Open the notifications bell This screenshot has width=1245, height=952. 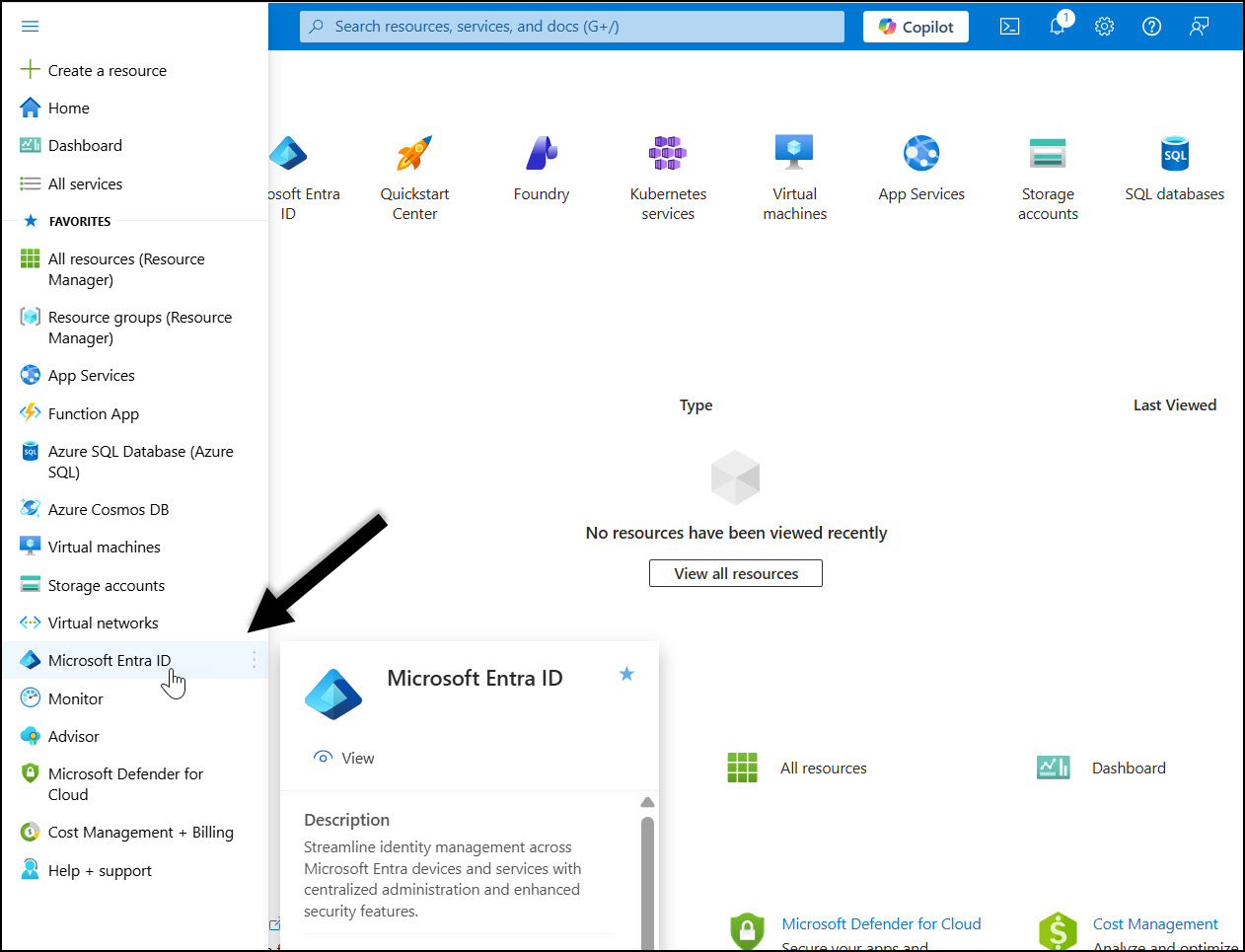coord(1057,27)
